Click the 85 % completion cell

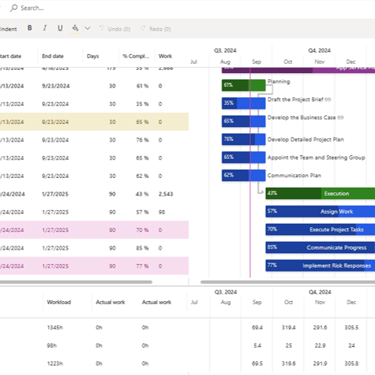tap(142, 248)
